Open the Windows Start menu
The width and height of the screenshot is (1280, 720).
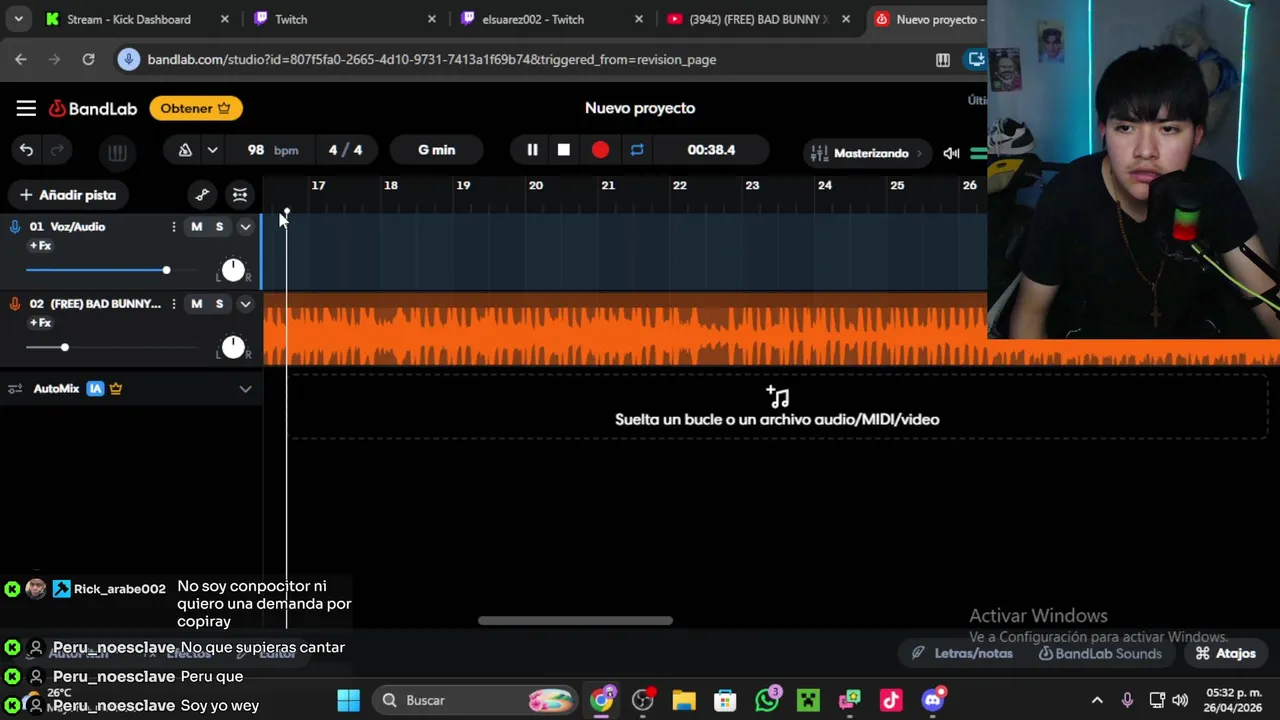[348, 700]
